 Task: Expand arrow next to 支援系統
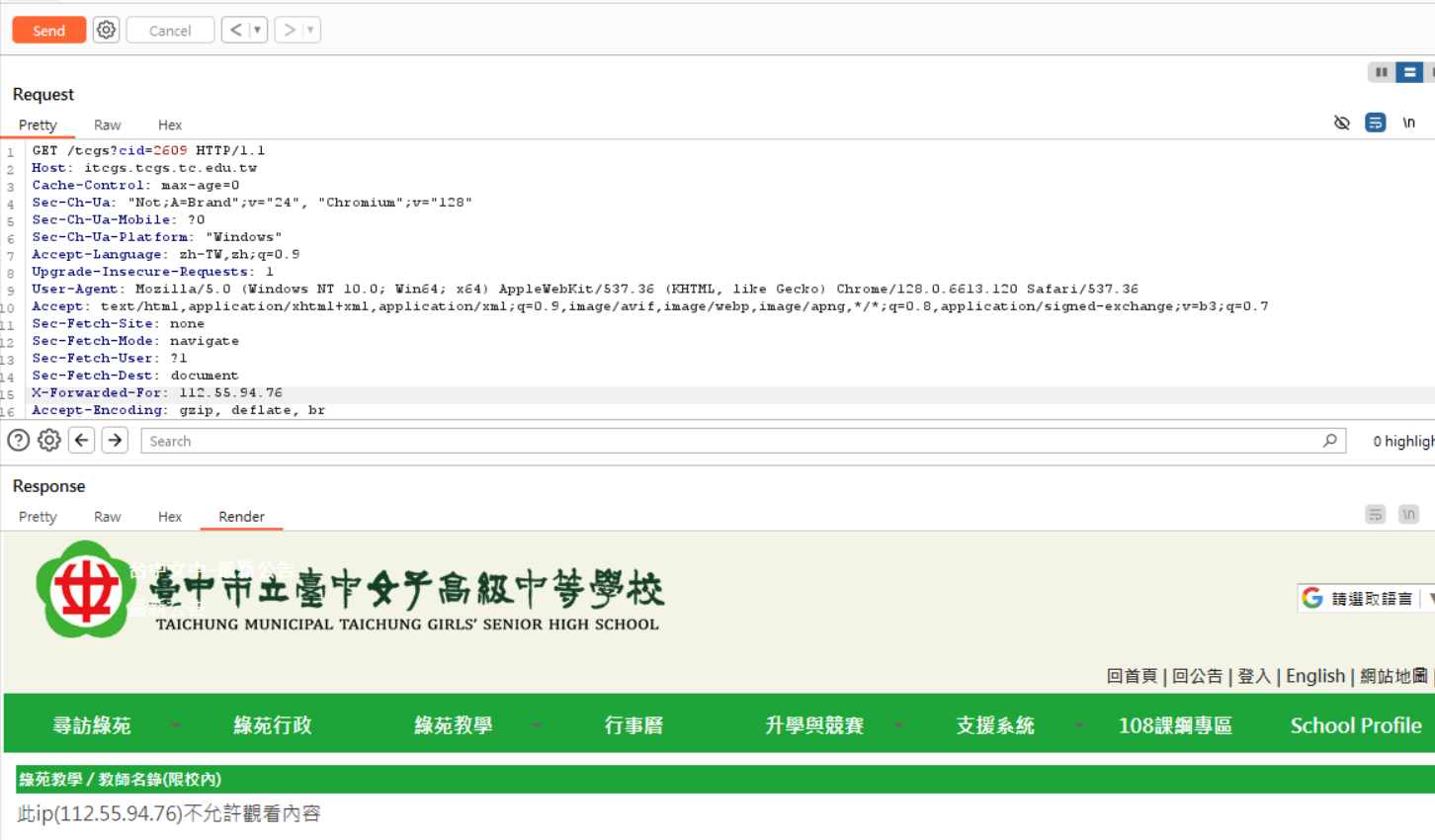tap(1079, 725)
